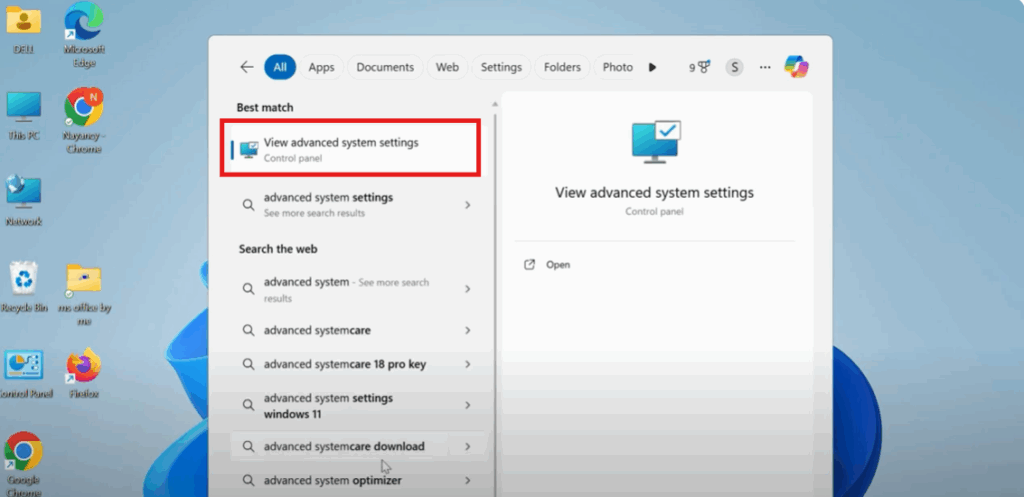Select the 'advanced system settings' search suggestion

(357, 204)
